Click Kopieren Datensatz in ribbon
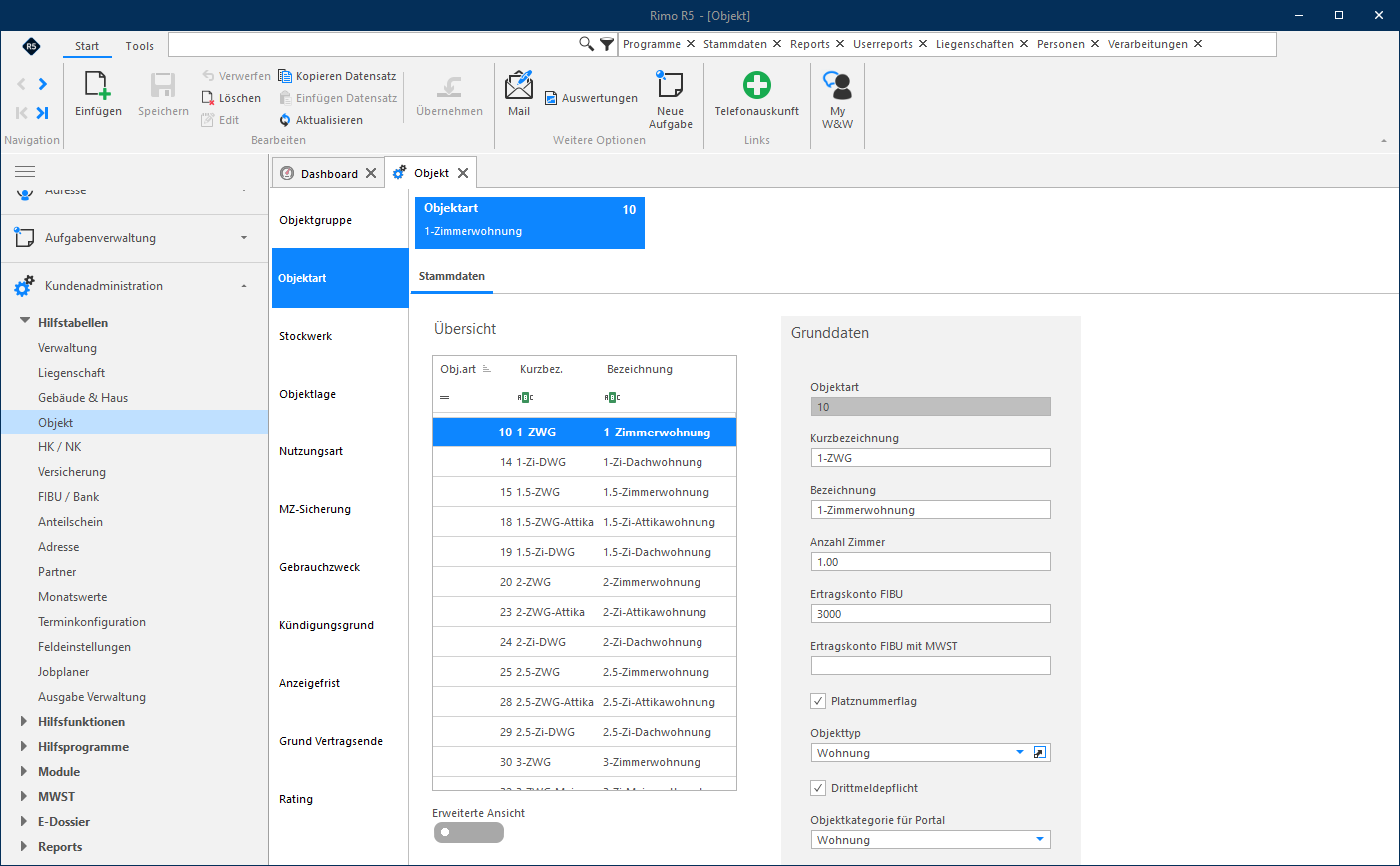The height and width of the screenshot is (866, 1400). tap(337, 76)
